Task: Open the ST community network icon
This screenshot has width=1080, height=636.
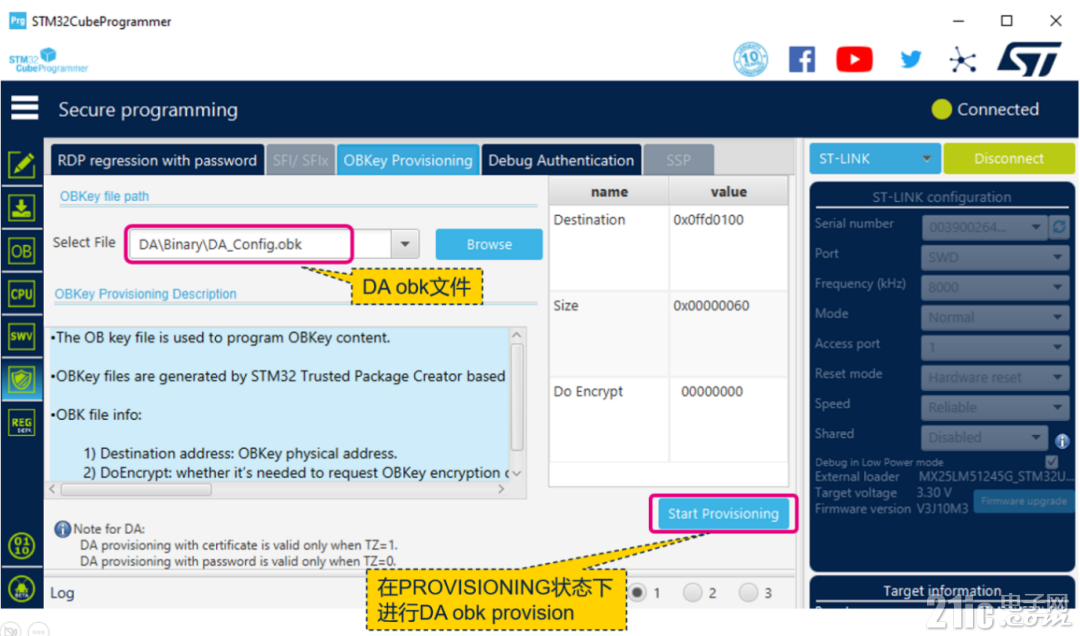Action: click(963, 60)
